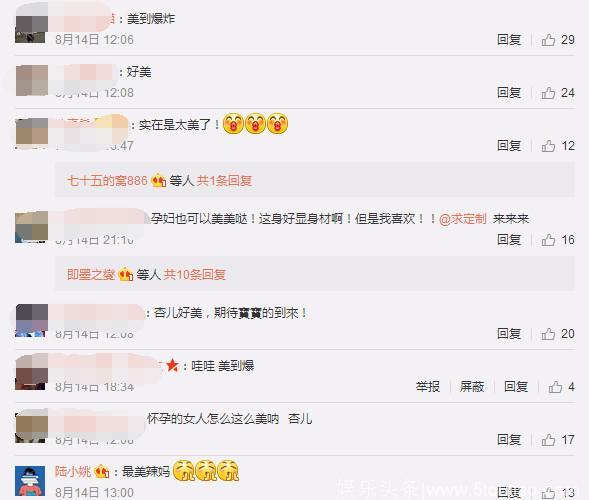This screenshot has width=589, height=500.
Task: Expand the 共10条回复 replies
Action: click(195, 275)
